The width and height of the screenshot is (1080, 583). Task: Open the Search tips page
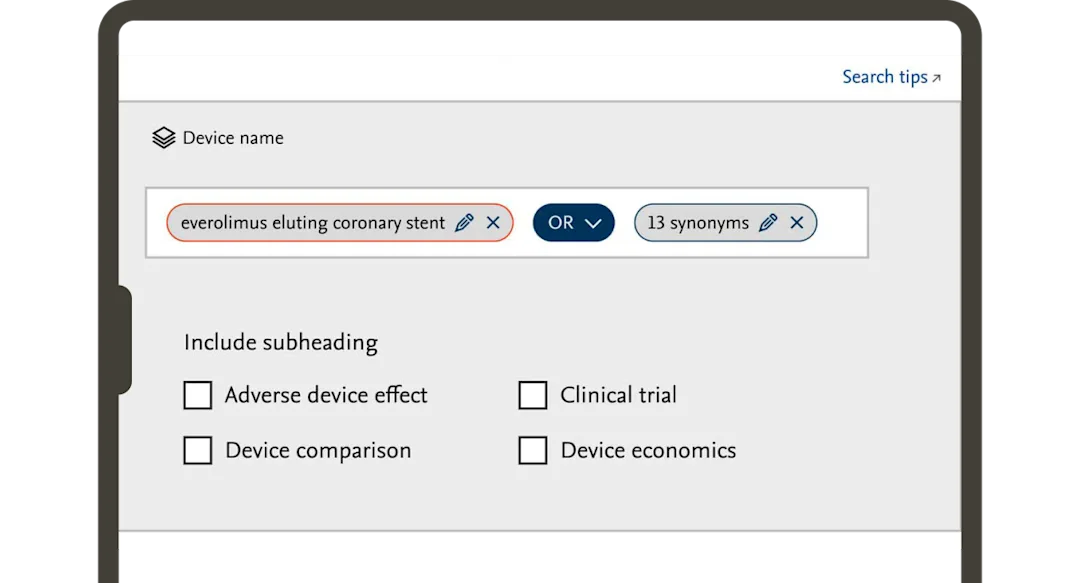(885, 76)
